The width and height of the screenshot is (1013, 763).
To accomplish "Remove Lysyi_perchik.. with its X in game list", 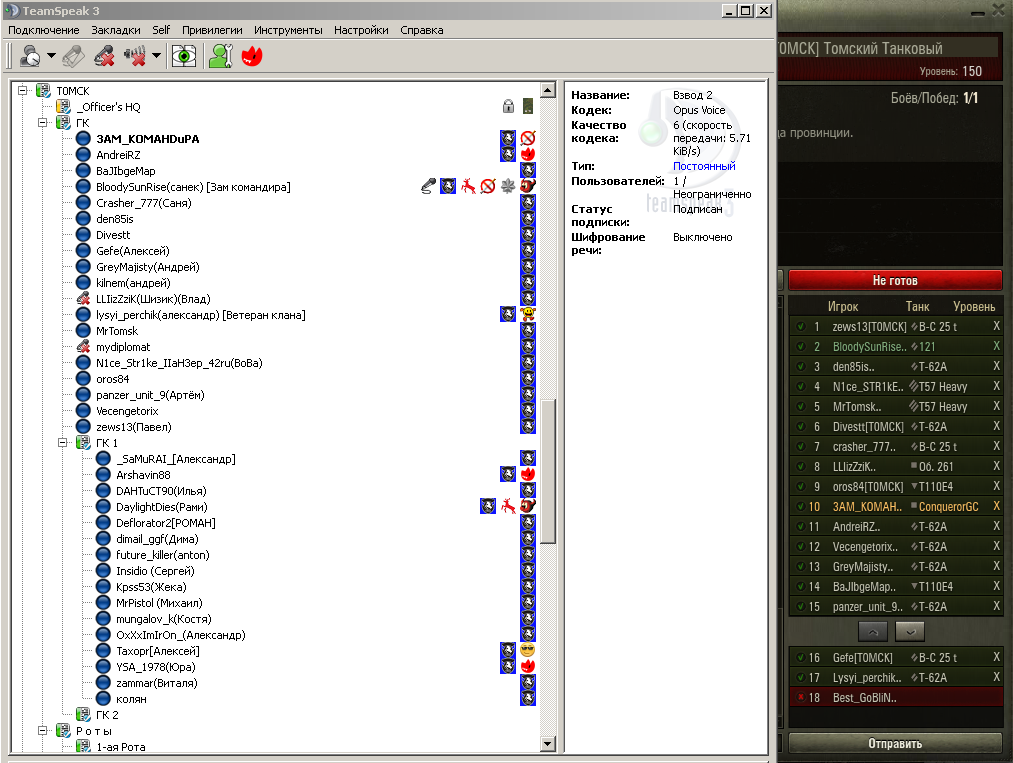I will tap(996, 677).
